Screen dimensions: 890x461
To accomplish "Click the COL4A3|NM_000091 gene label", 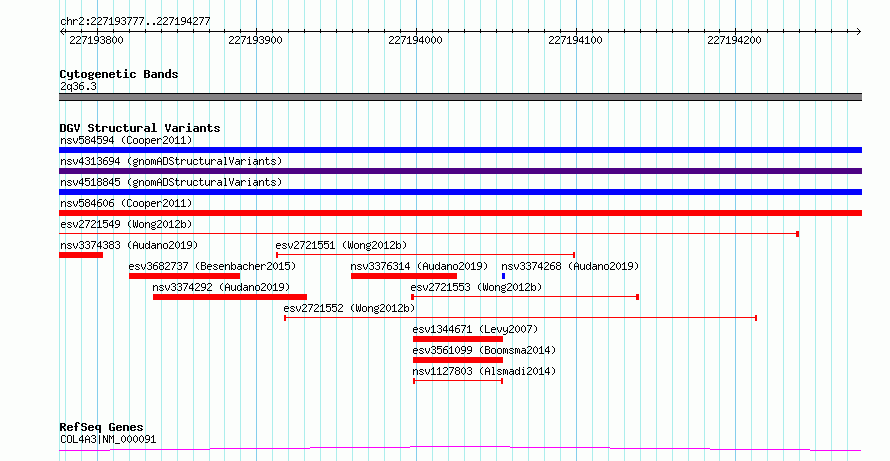I will point(108,439).
